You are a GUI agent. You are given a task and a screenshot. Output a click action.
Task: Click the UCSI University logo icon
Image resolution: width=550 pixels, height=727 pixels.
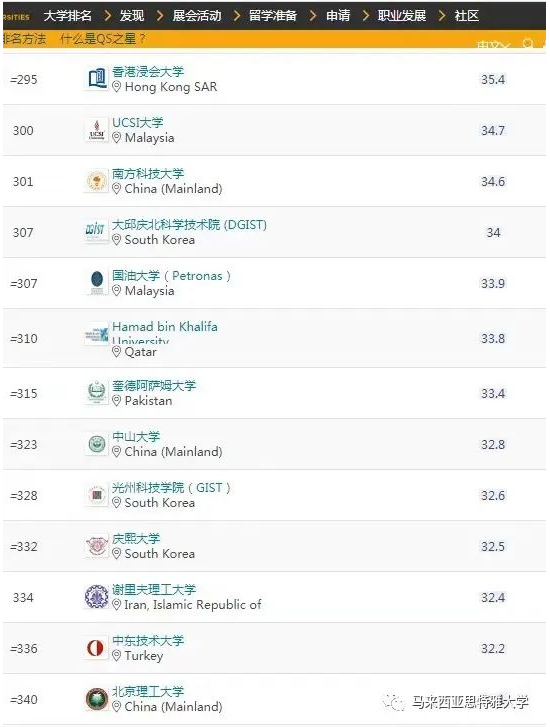point(97,130)
